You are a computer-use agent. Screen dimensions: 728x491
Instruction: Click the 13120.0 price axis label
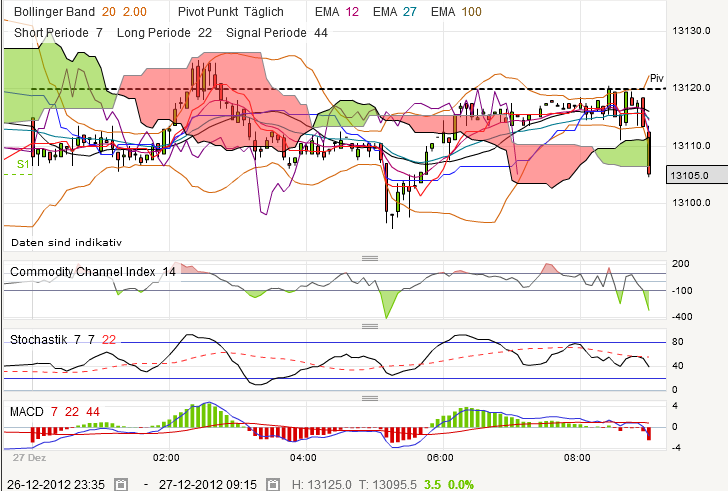click(x=691, y=88)
